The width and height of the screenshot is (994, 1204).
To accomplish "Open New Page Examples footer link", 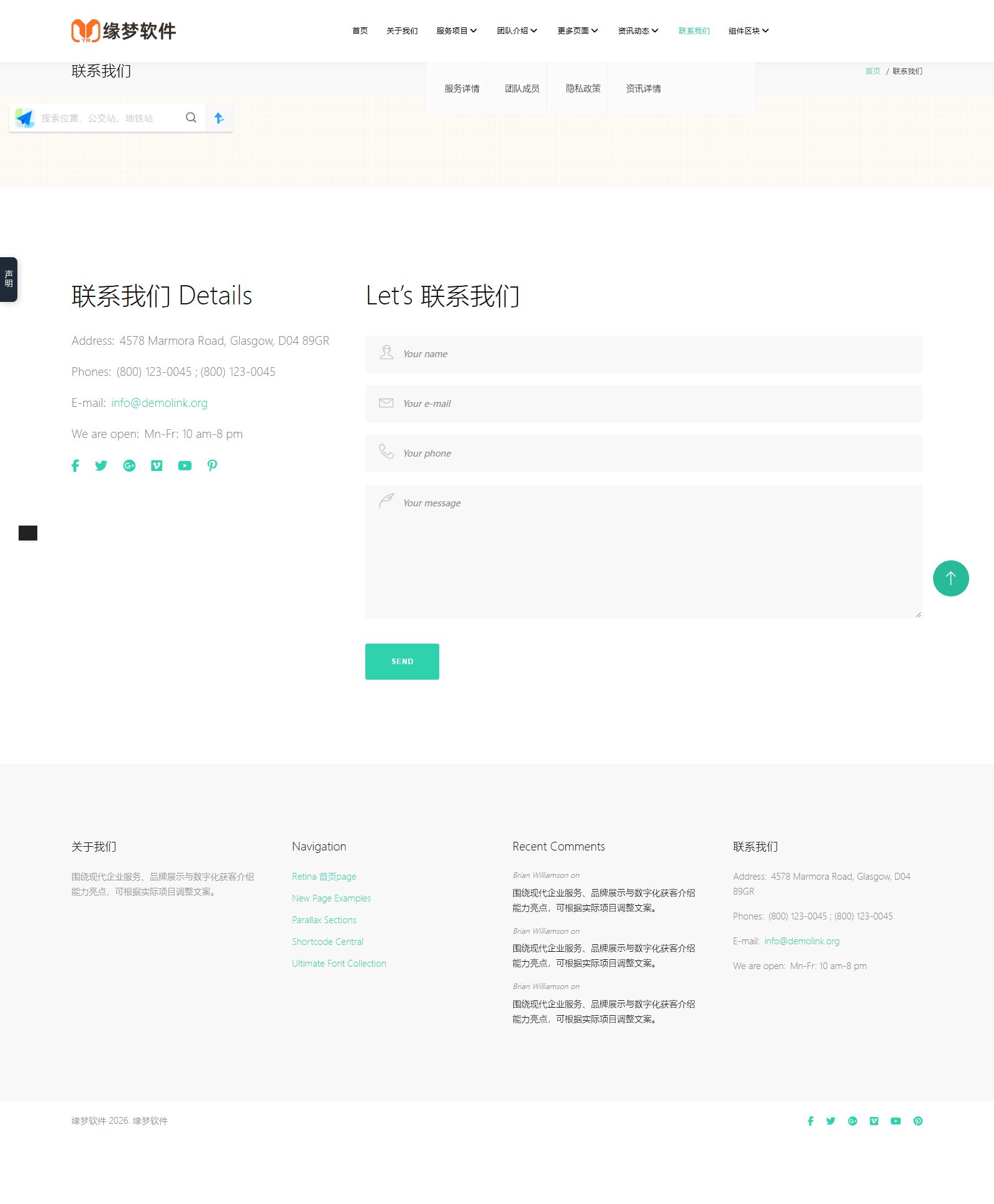I will 331,898.
